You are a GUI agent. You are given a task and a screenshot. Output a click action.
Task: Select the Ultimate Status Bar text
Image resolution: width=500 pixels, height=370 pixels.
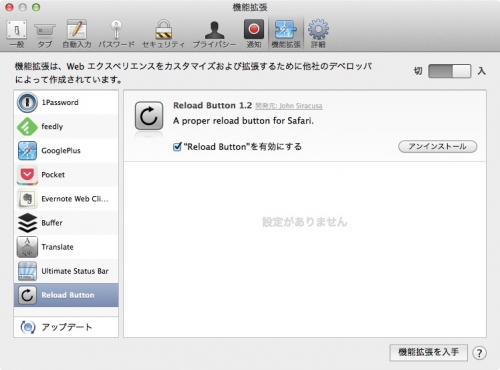[x=75, y=271]
